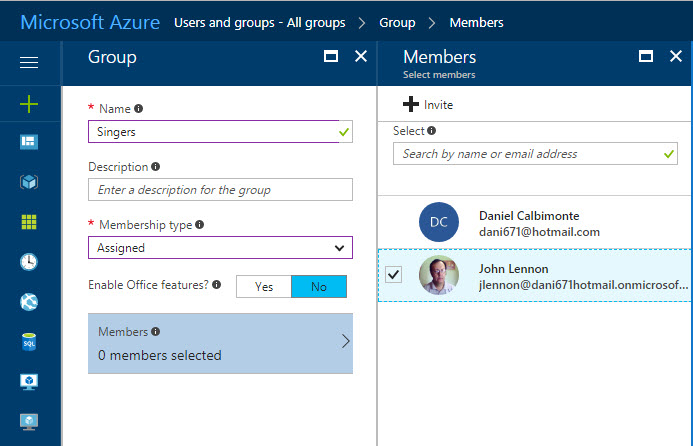Screen dimensions: 693x446
Task: Open Resource groups cube icon
Action: pyautogui.click(x=29, y=182)
